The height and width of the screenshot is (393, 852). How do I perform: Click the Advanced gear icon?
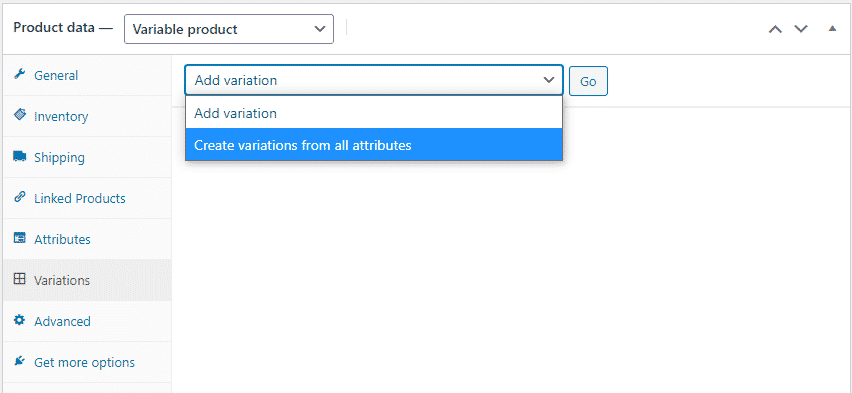[20, 320]
